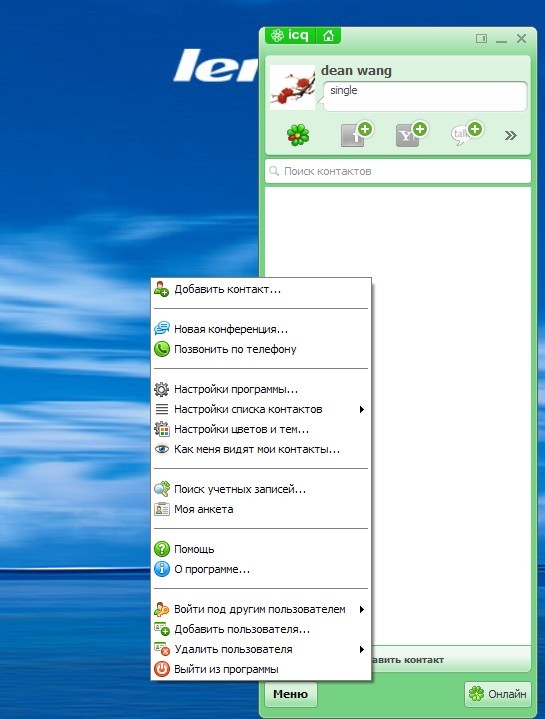This screenshot has width=545, height=719.
Task: Click the contact list settings lines icon
Action: tap(162, 409)
